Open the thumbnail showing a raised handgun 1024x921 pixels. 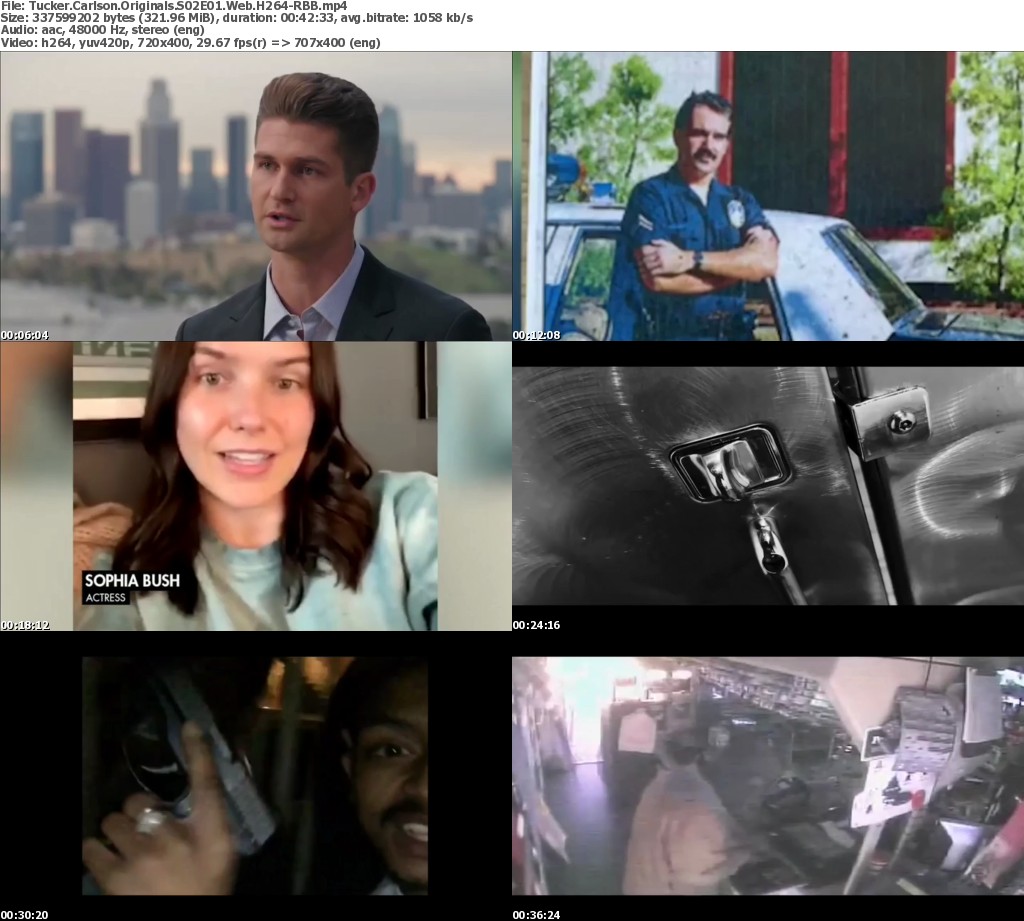point(256,775)
